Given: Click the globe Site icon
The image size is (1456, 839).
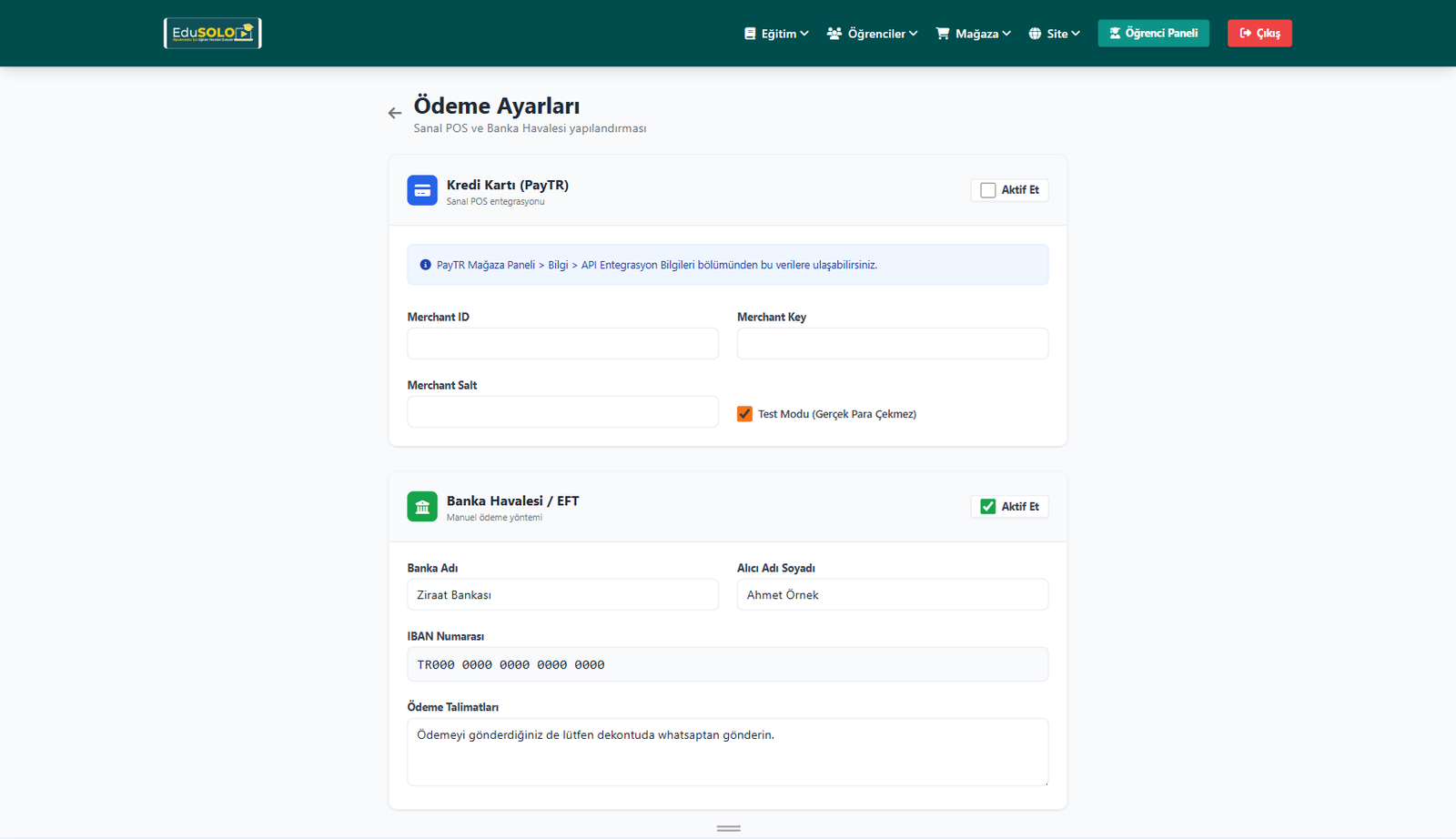Looking at the screenshot, I should pos(1035,34).
